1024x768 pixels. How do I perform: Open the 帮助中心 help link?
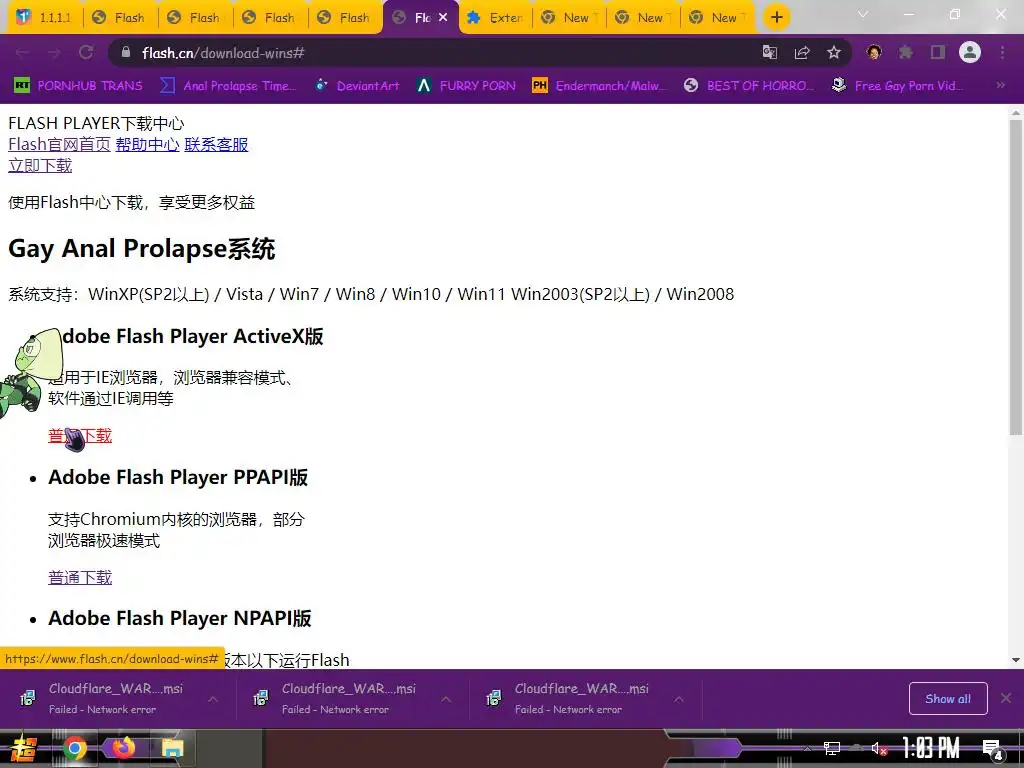point(148,144)
